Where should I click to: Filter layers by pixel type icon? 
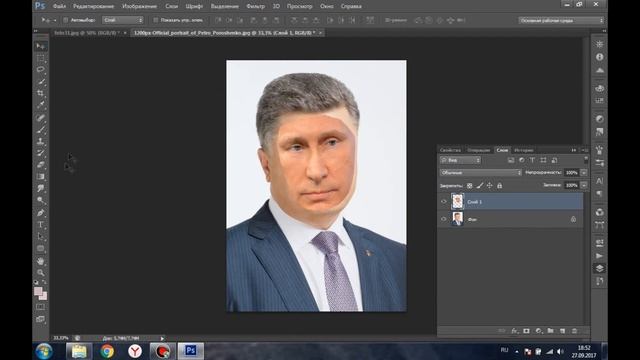(511, 160)
